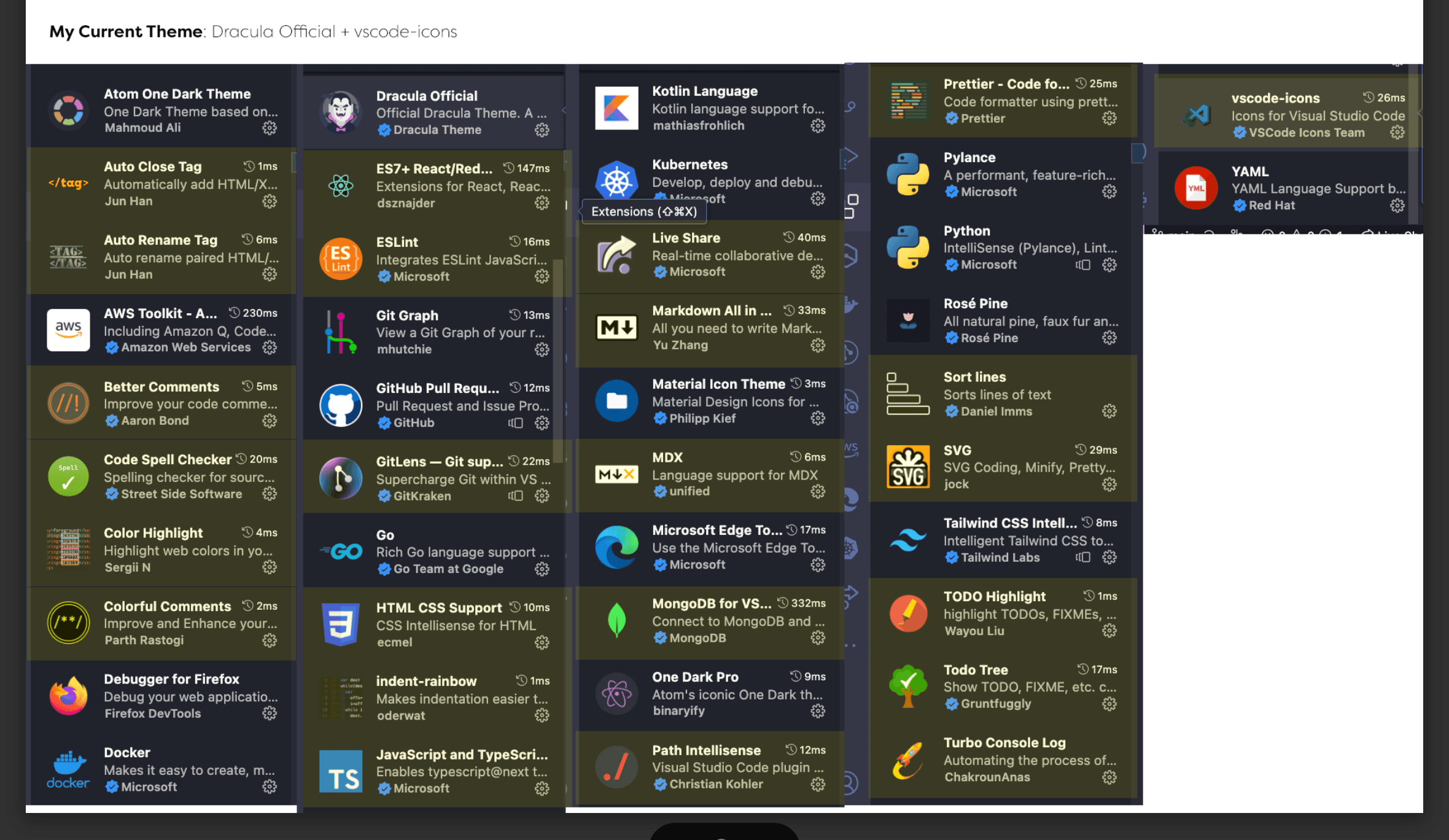Click the MongoDB leaf extension icon
Viewport: 1449px width, 840px height.
click(616, 621)
